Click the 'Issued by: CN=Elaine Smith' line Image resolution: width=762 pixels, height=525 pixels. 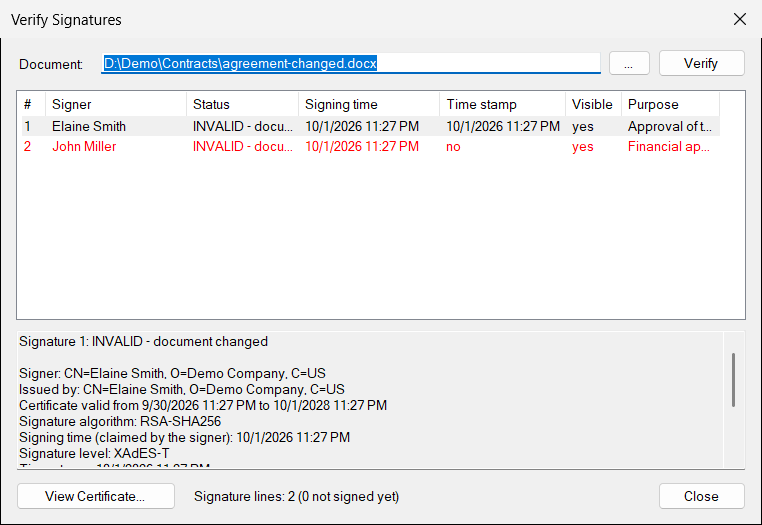pos(182,389)
